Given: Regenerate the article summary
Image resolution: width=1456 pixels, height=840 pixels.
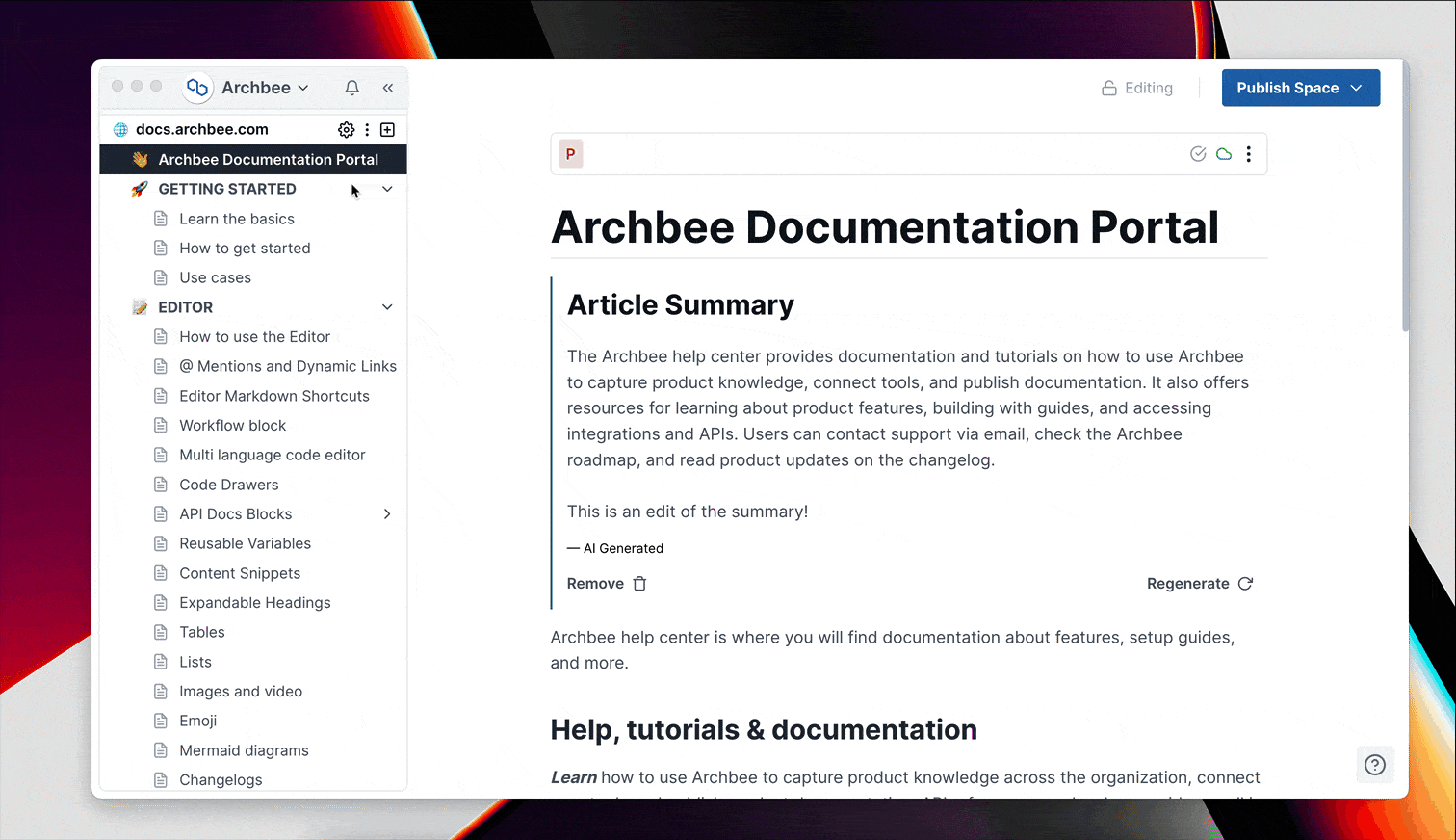Looking at the screenshot, I should [1200, 584].
